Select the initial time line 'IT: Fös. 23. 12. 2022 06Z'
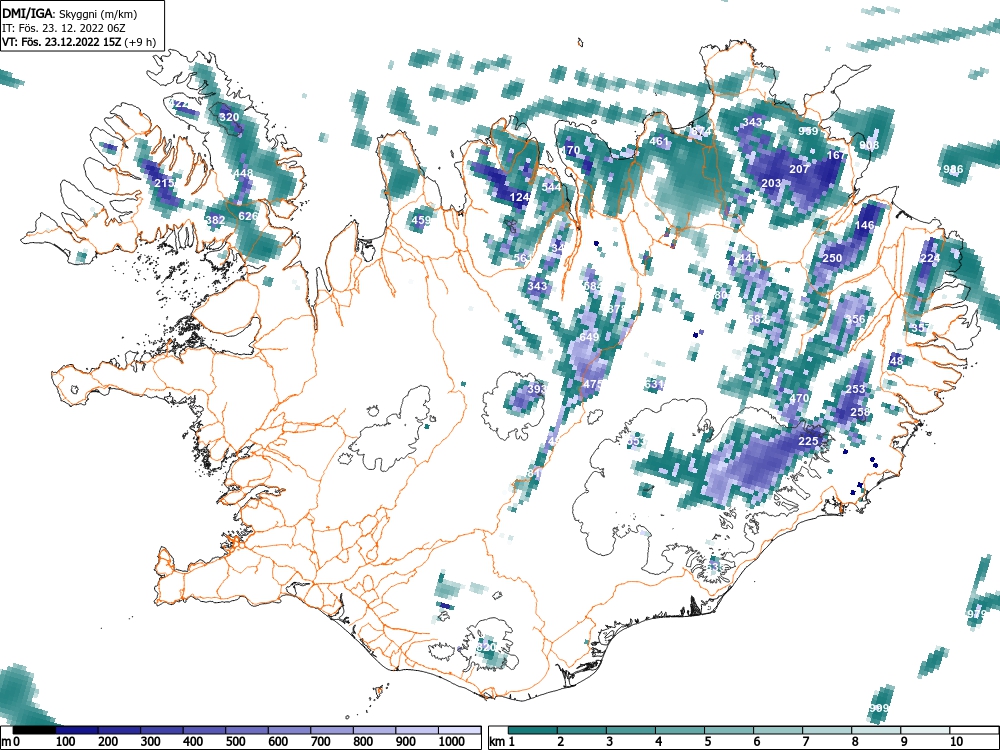Viewport: 1000px width, 750px height. click(x=64, y=28)
